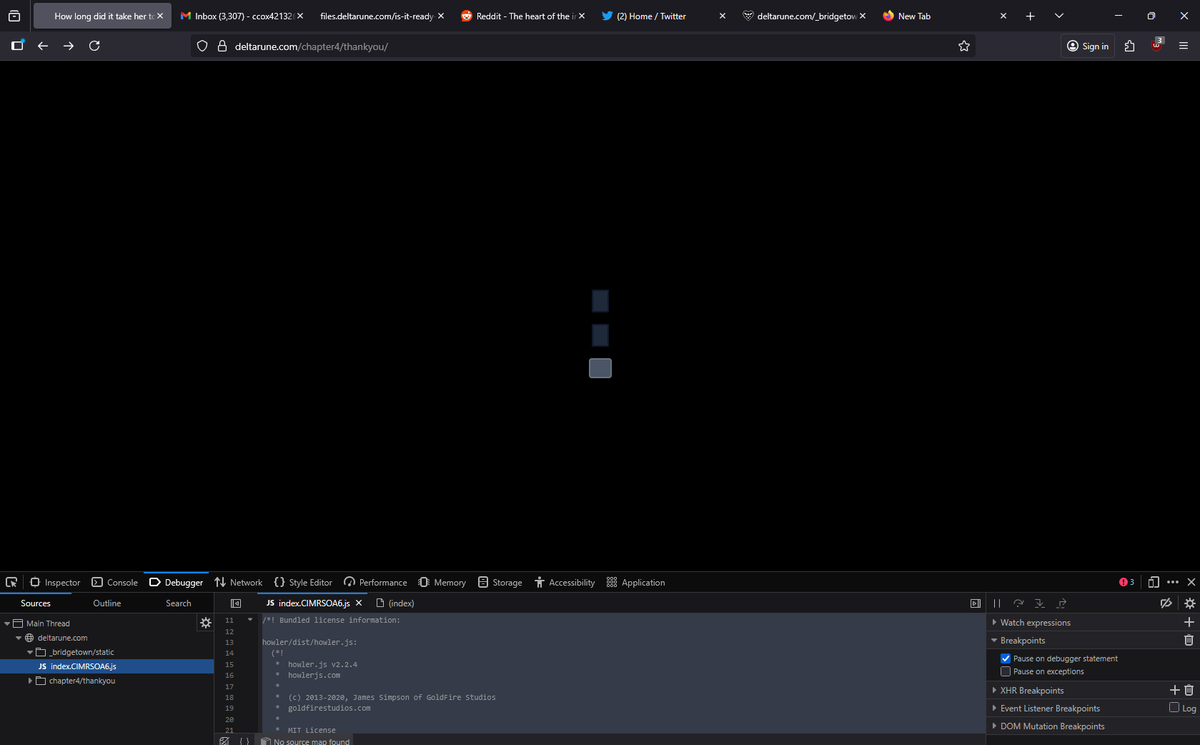Open the Storage panel
This screenshot has width=1200, height=745.
[x=500, y=582]
